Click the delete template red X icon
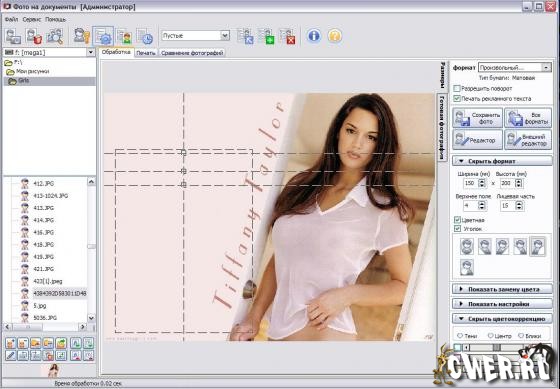Viewport: 560px width, 389px height. click(287, 36)
